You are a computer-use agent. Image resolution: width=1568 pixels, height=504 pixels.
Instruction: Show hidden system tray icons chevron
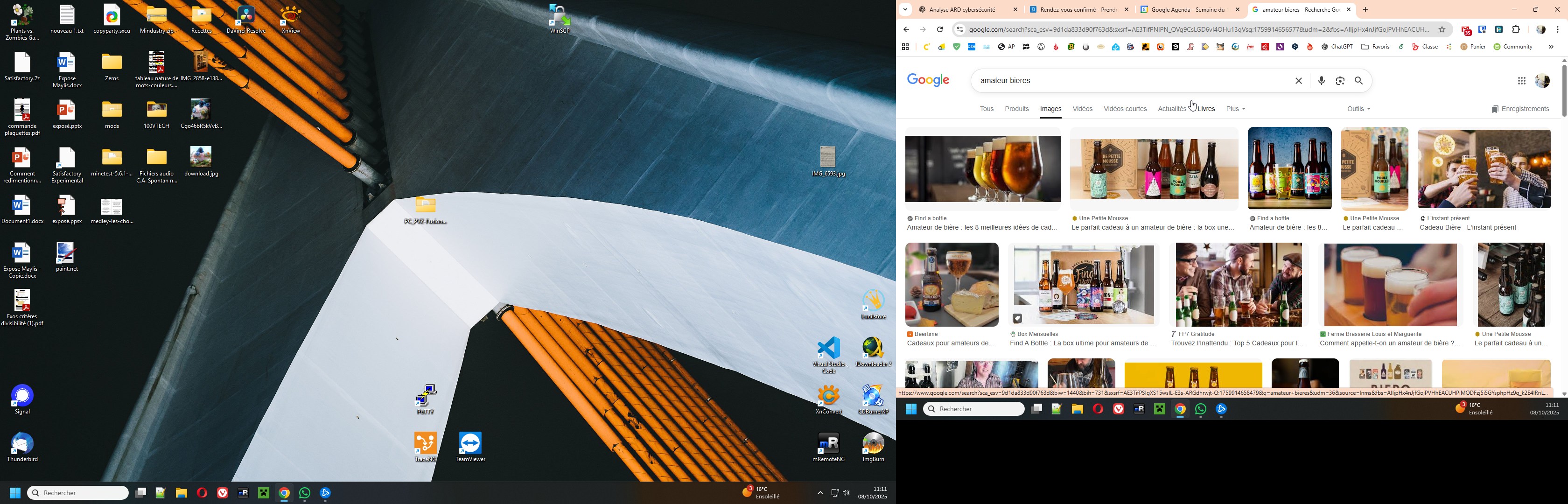820,493
